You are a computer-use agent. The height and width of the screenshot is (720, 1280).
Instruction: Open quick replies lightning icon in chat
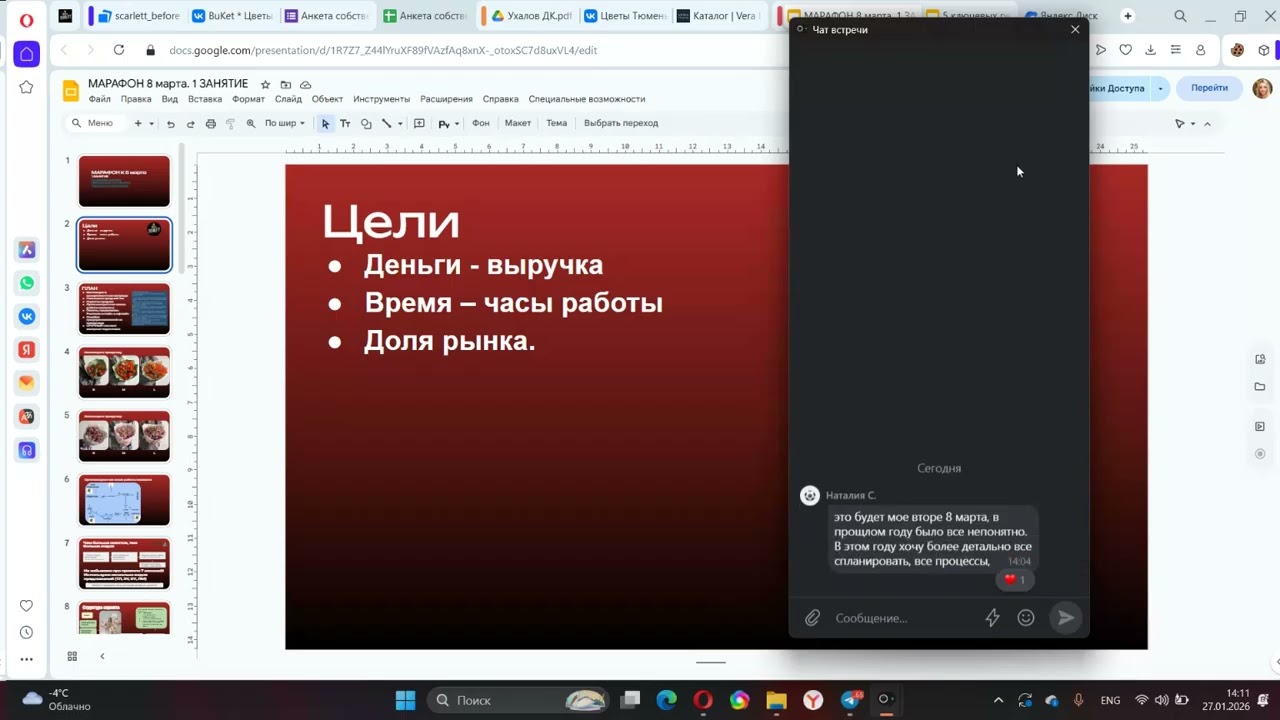(x=992, y=618)
